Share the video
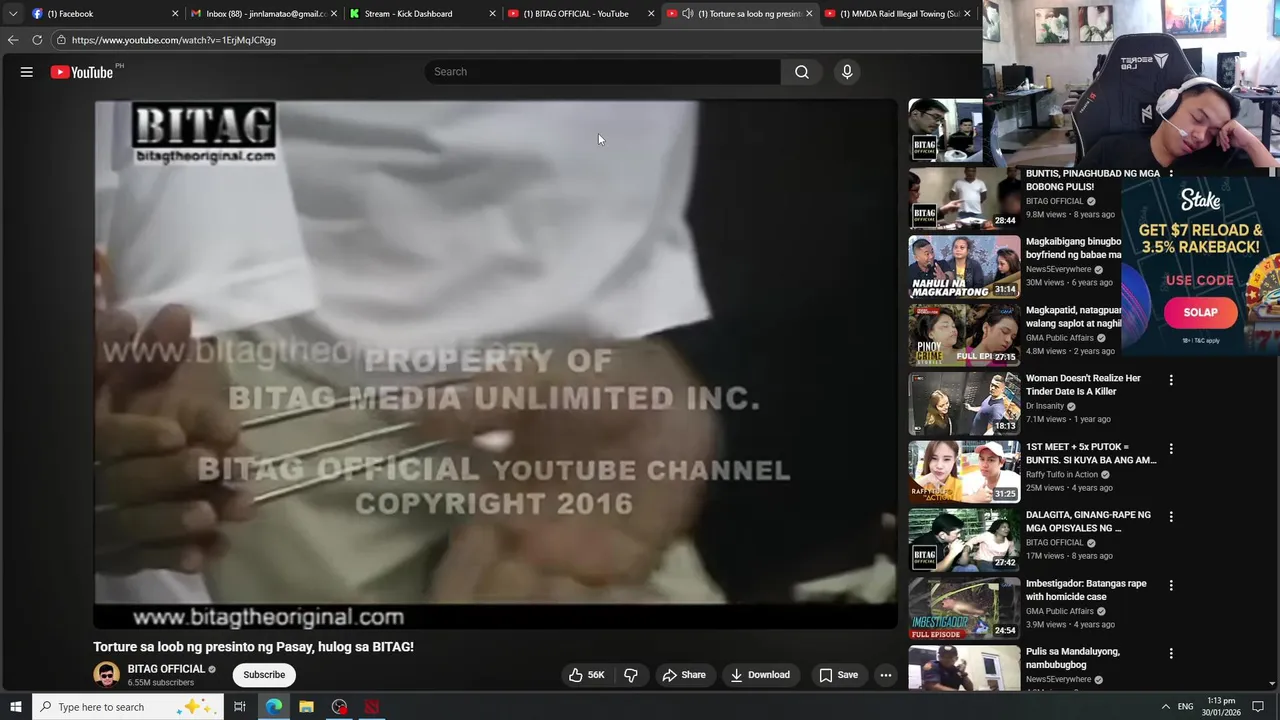1280x720 pixels. tap(684, 675)
